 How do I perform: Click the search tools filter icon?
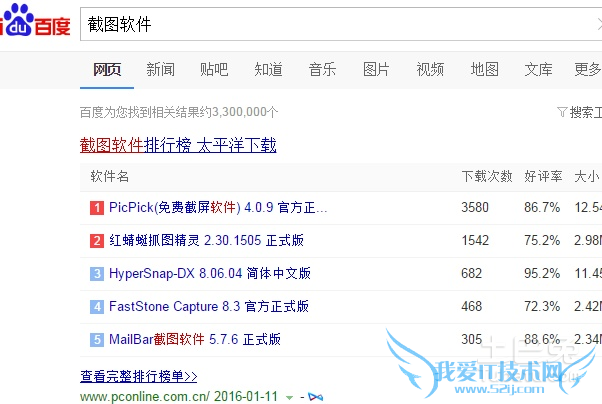point(562,112)
